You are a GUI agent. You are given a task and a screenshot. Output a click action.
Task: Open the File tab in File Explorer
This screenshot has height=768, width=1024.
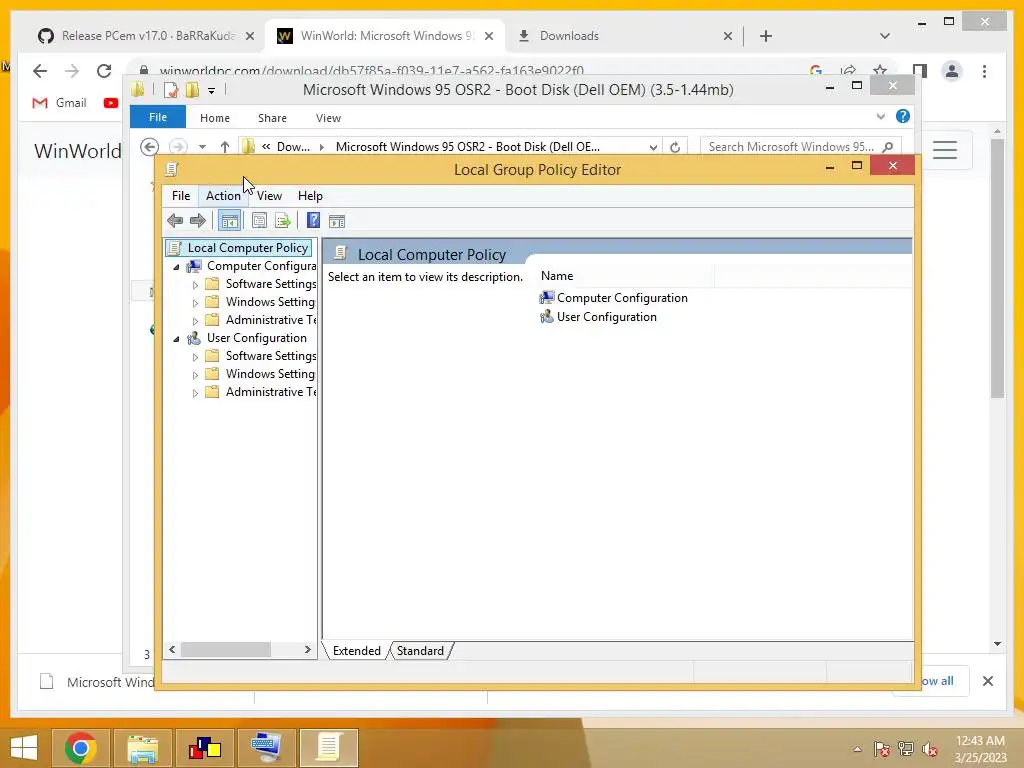pyautogui.click(x=158, y=117)
